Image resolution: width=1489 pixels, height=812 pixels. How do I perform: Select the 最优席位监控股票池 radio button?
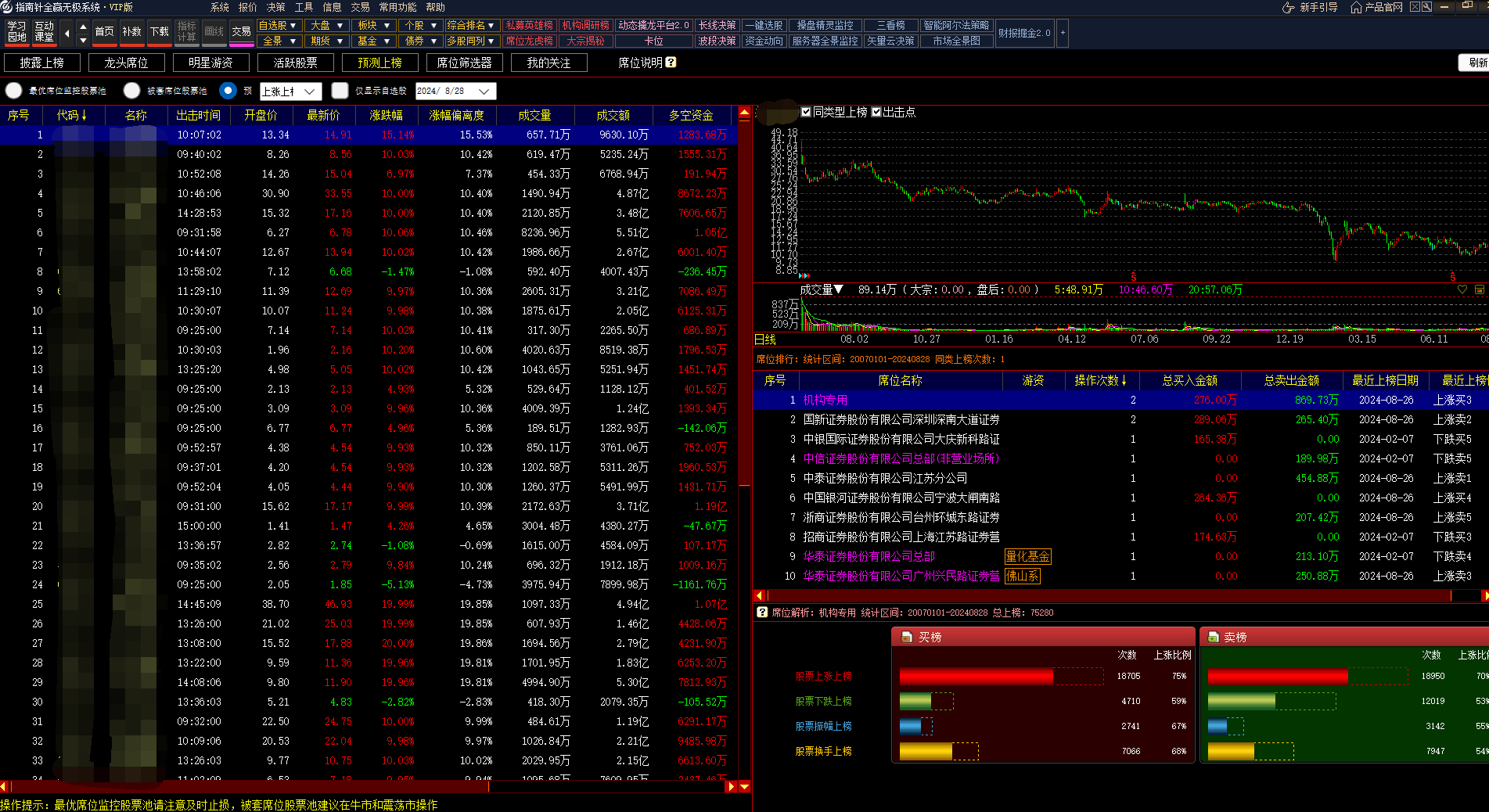(14, 91)
